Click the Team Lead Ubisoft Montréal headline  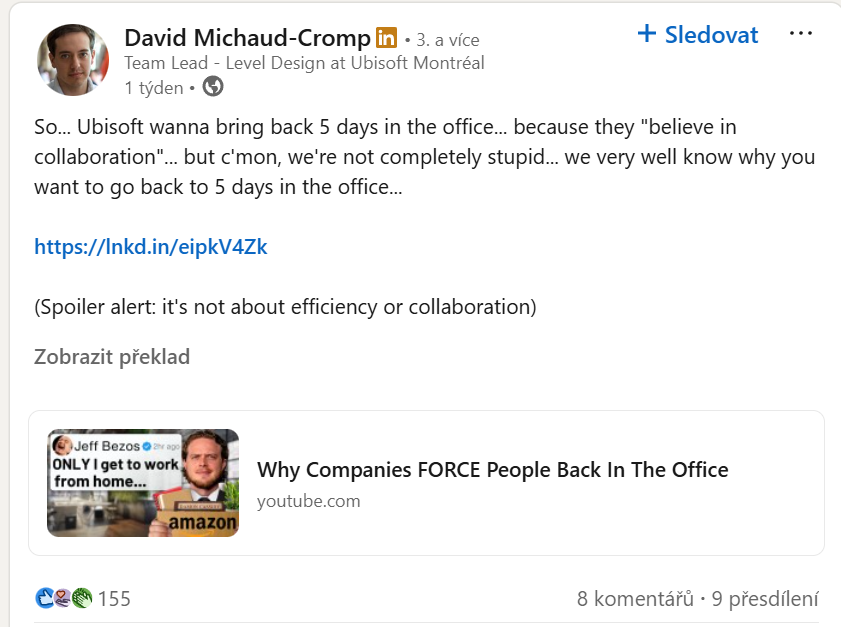click(x=304, y=63)
